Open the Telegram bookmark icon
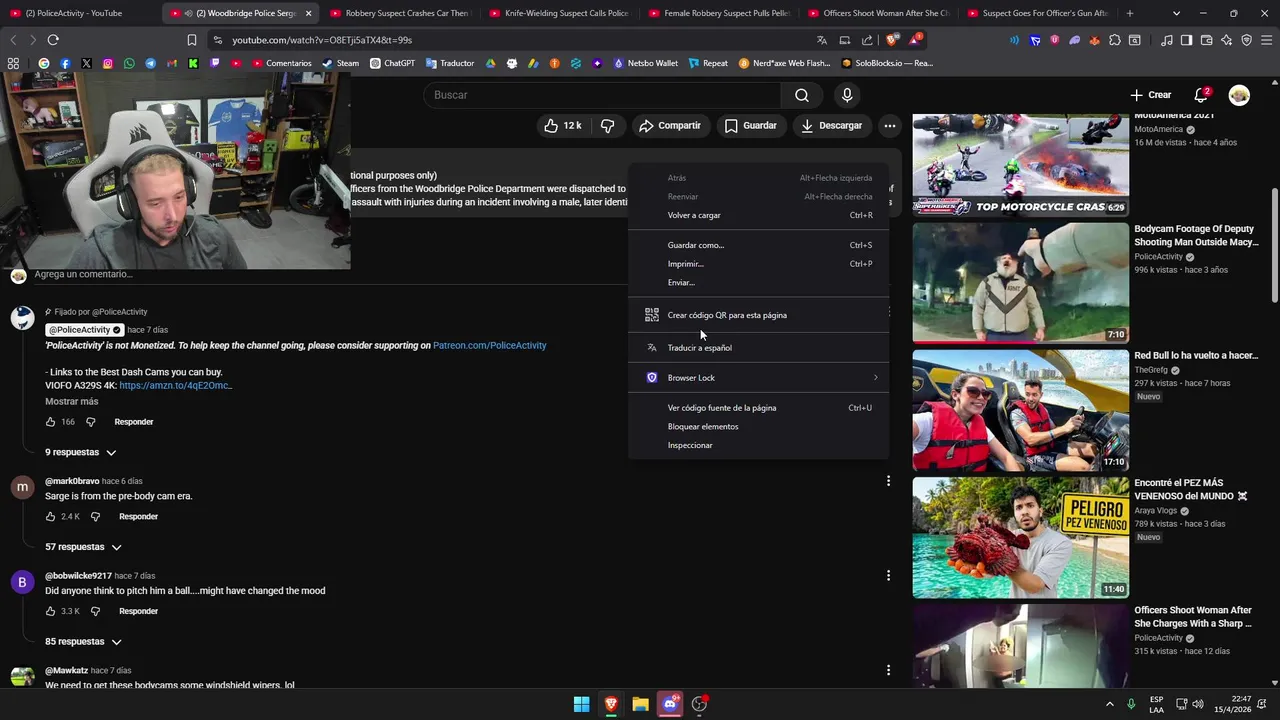 (x=150, y=63)
